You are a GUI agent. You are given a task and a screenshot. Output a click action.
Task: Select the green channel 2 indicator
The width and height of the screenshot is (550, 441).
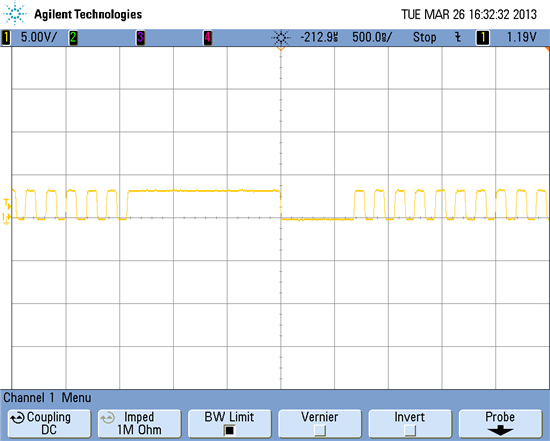click(73, 38)
